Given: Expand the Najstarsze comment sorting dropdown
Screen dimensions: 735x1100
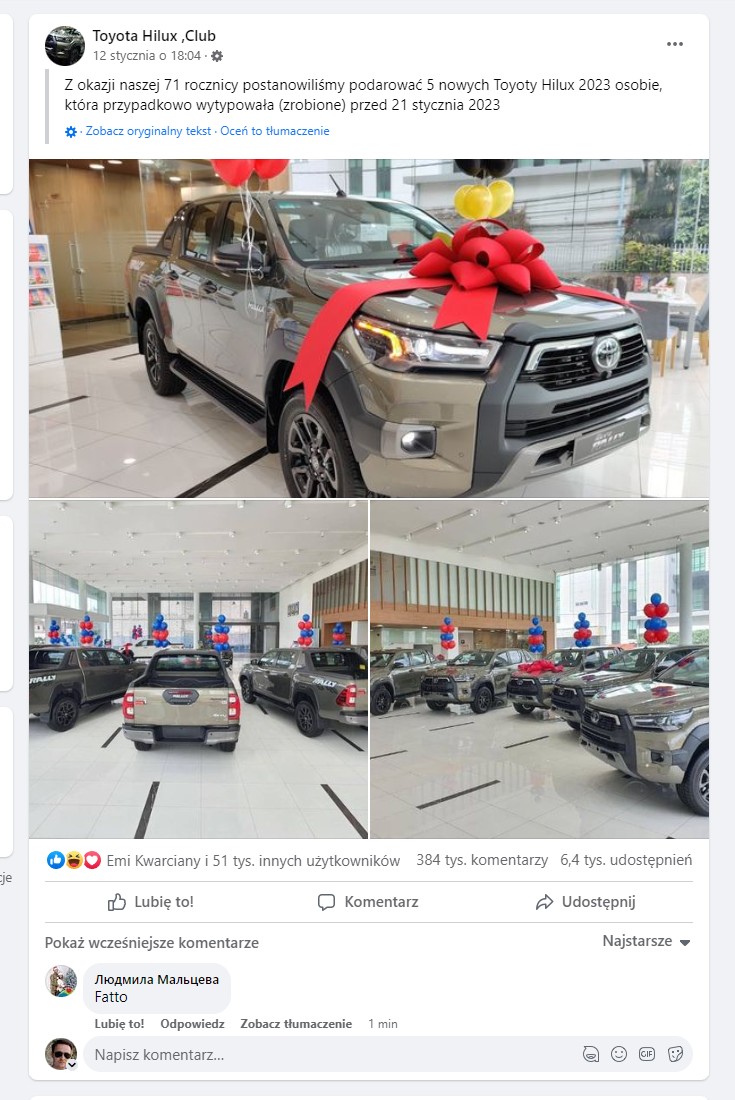Looking at the screenshot, I should 646,941.
